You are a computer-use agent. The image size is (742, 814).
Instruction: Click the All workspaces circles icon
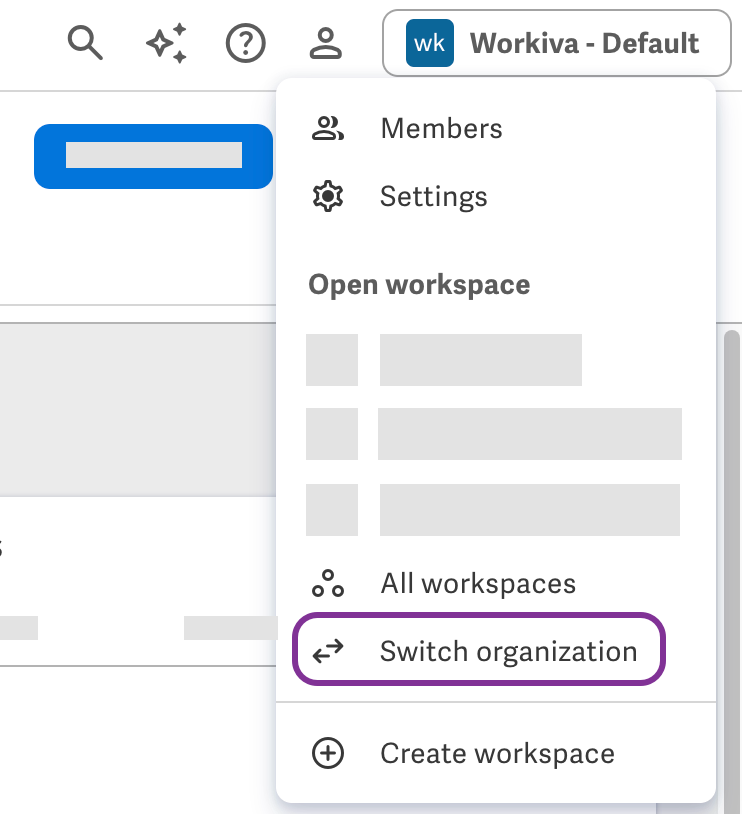[328, 583]
